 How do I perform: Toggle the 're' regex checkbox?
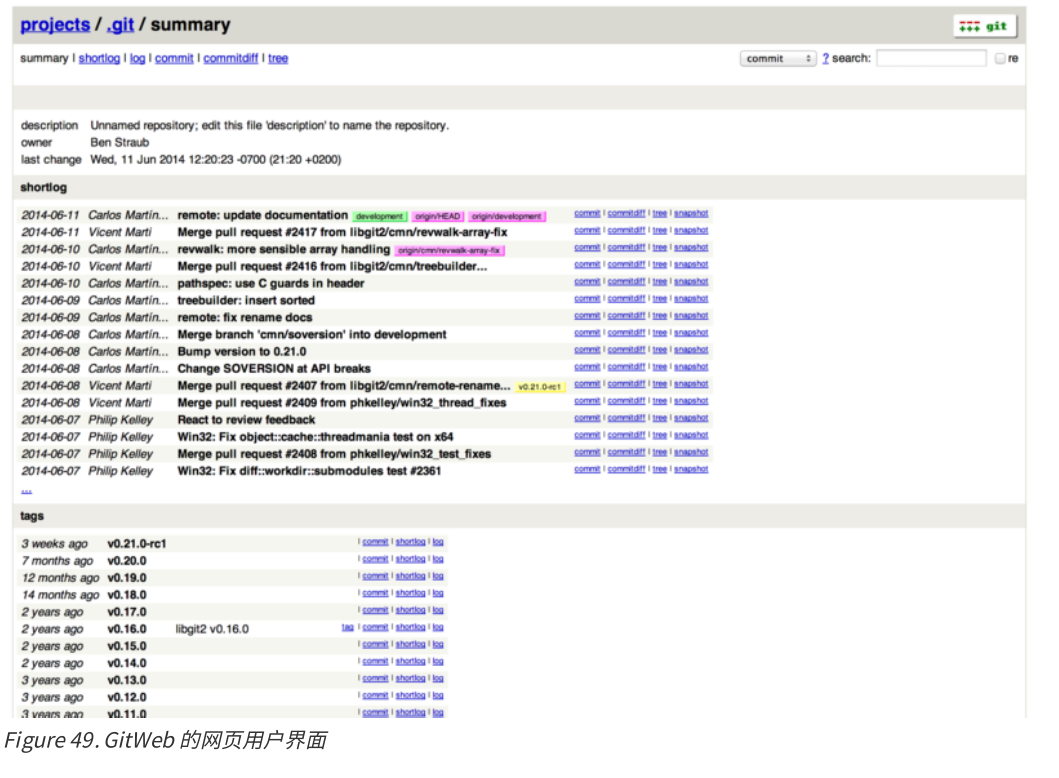1000,59
